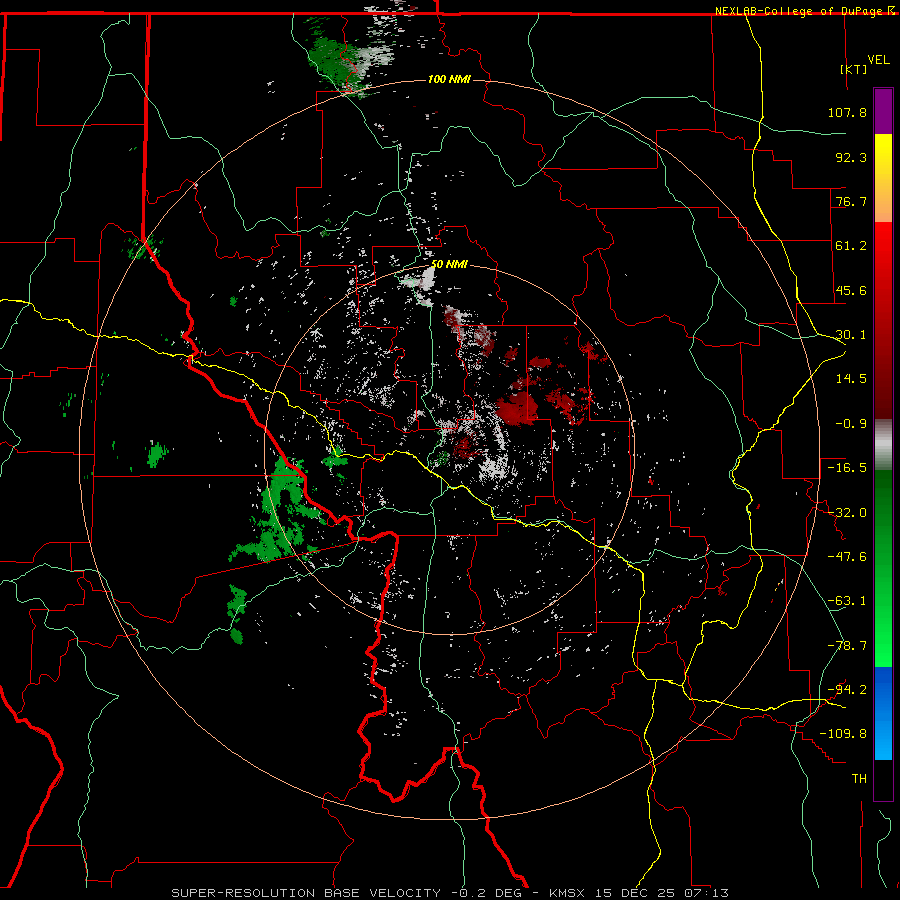This screenshot has width=900, height=900.
Task: Pick the gray segment of color bar
Action: (x=883, y=445)
